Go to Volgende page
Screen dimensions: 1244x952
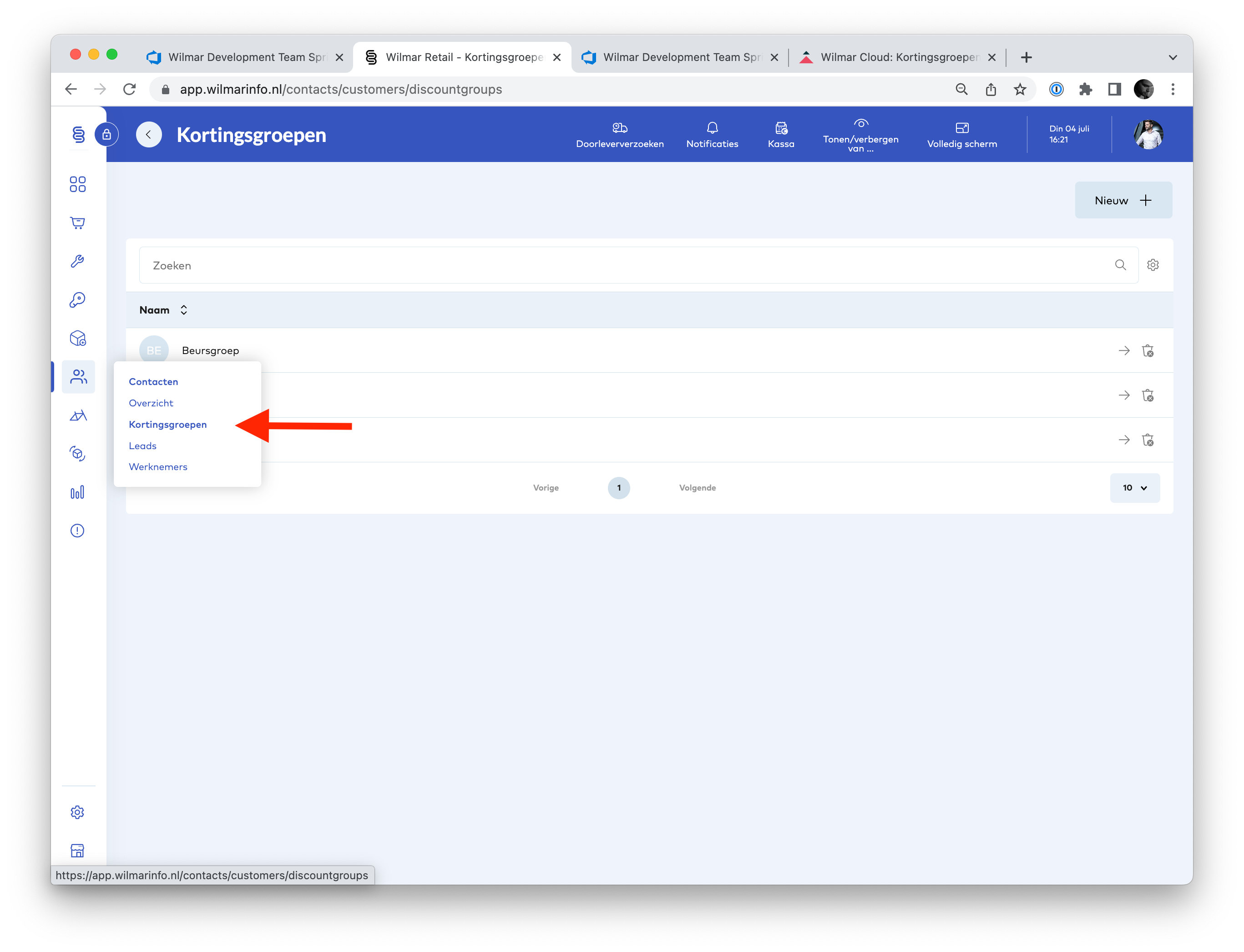click(x=697, y=488)
